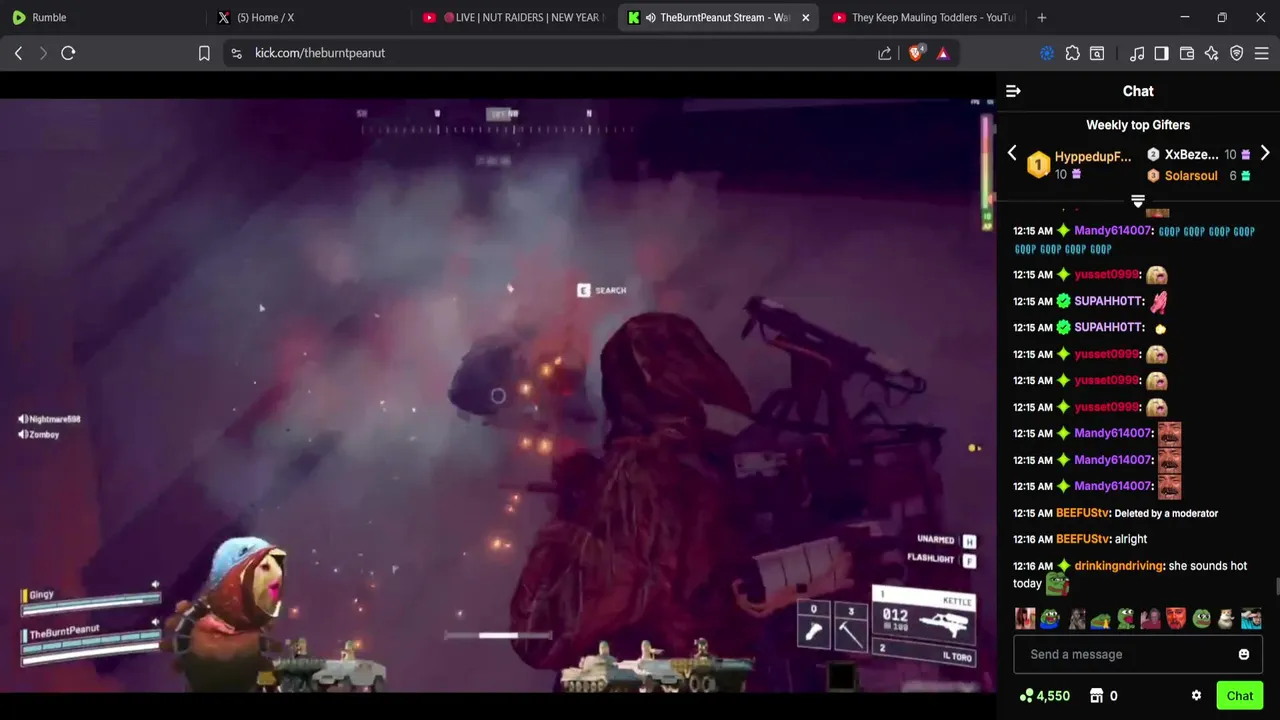
Task: Click Mandy614007 username on GOOP message
Action: (1113, 231)
